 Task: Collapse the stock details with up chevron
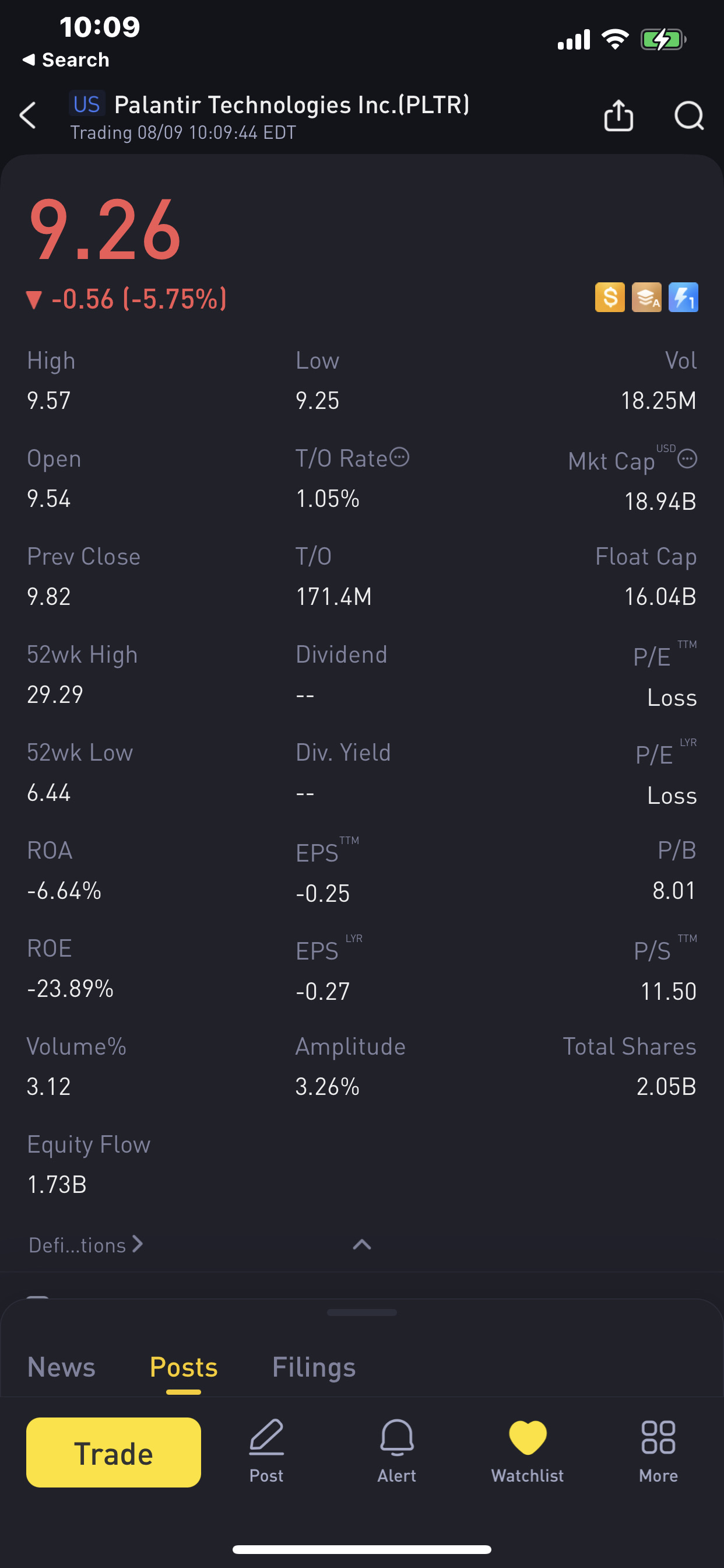pyautogui.click(x=362, y=1245)
